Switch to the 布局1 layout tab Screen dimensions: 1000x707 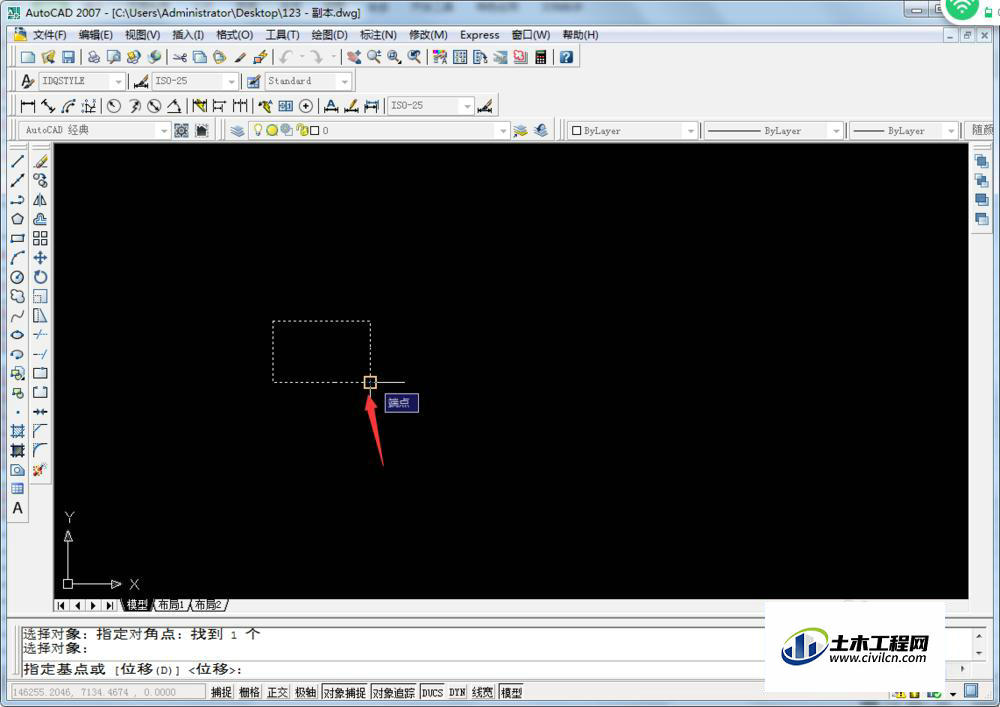click(170, 605)
